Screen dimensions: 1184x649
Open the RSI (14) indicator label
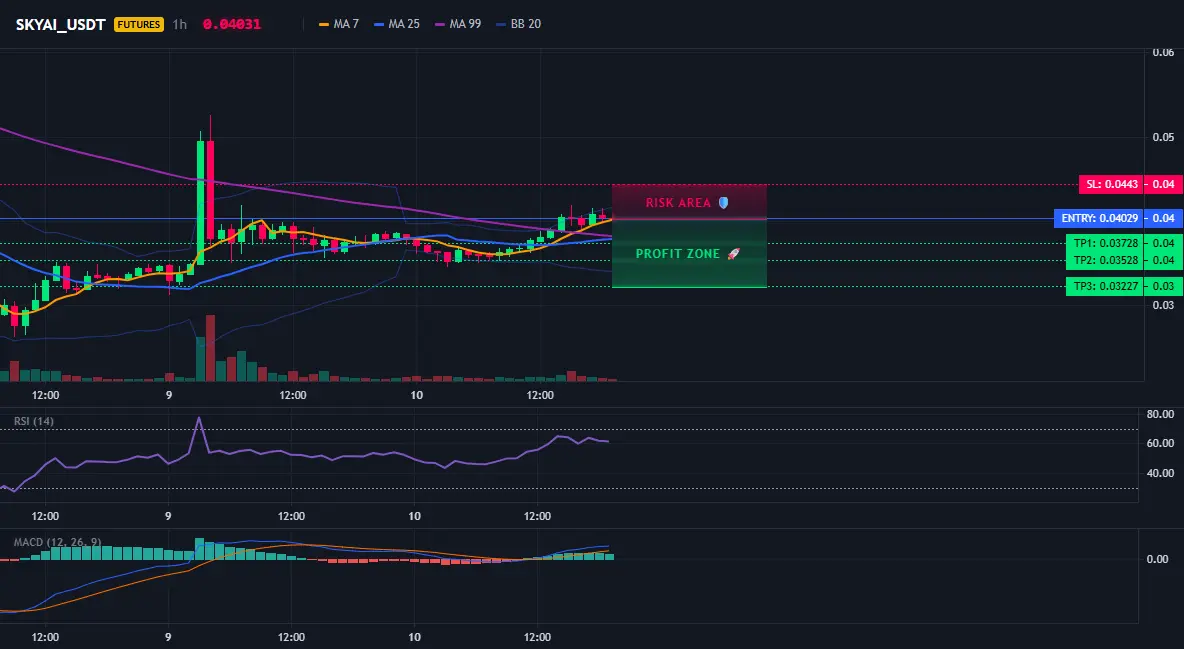[34, 421]
